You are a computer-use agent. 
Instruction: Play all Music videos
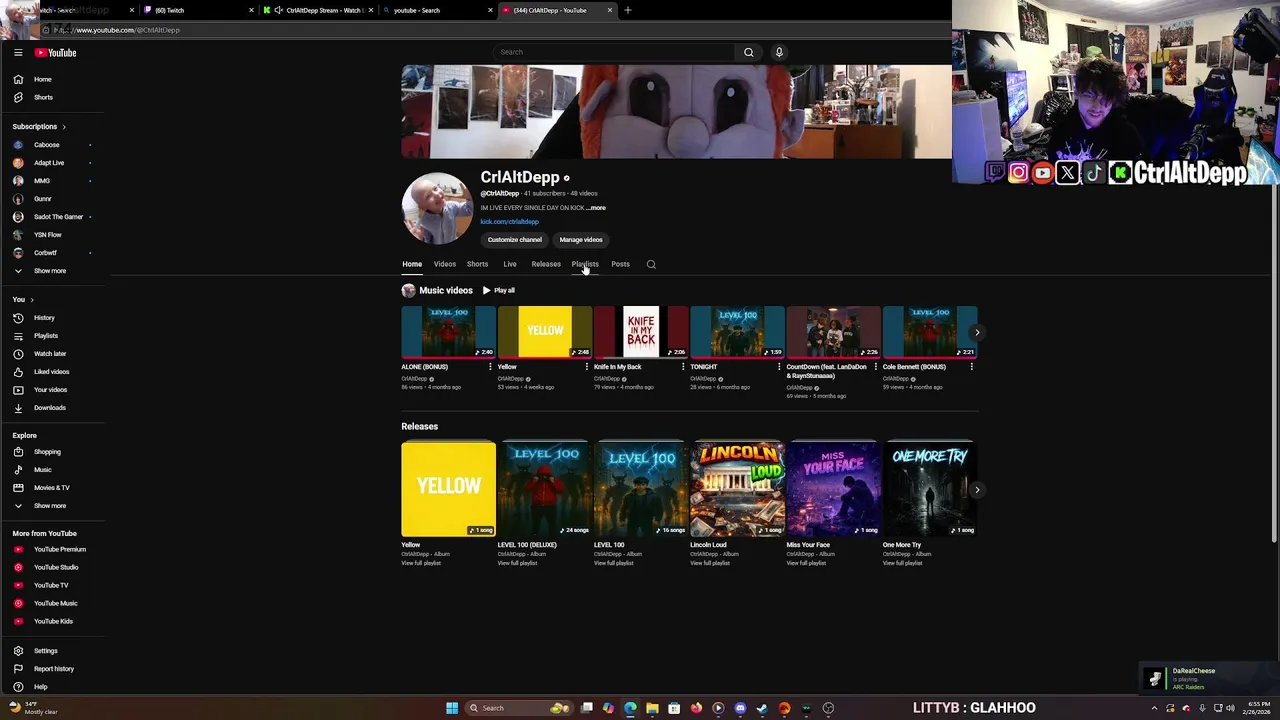498,291
